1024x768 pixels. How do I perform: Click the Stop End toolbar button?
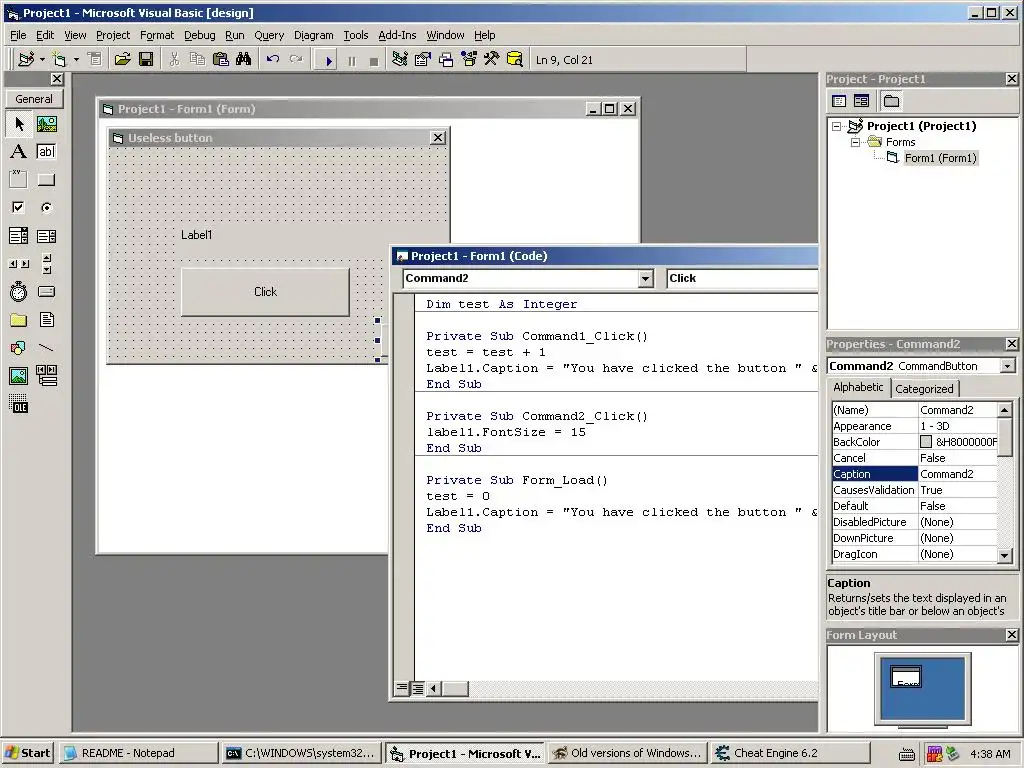point(374,61)
